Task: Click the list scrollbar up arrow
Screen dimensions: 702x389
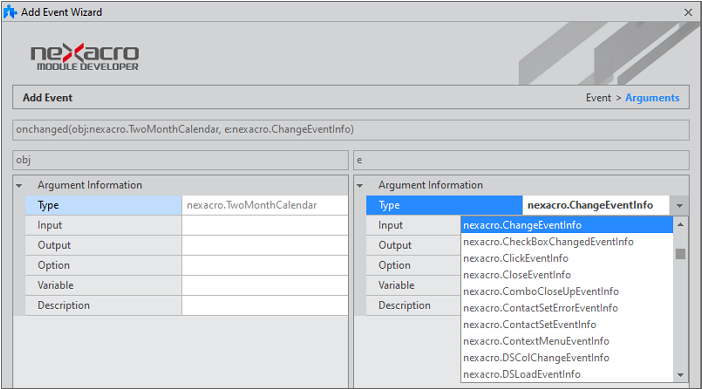Action: (681, 224)
